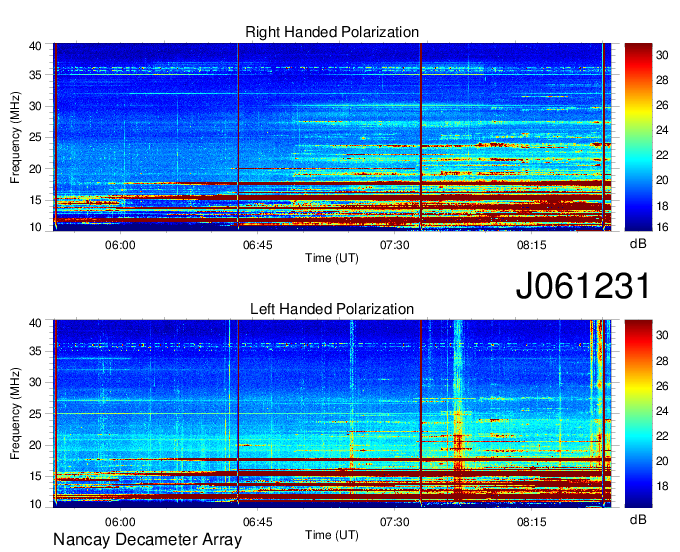Pick 15 MHz tick on left-handed frequency axis
Image resolution: width=680 pixels, height=552 pixels.
[x=35, y=477]
